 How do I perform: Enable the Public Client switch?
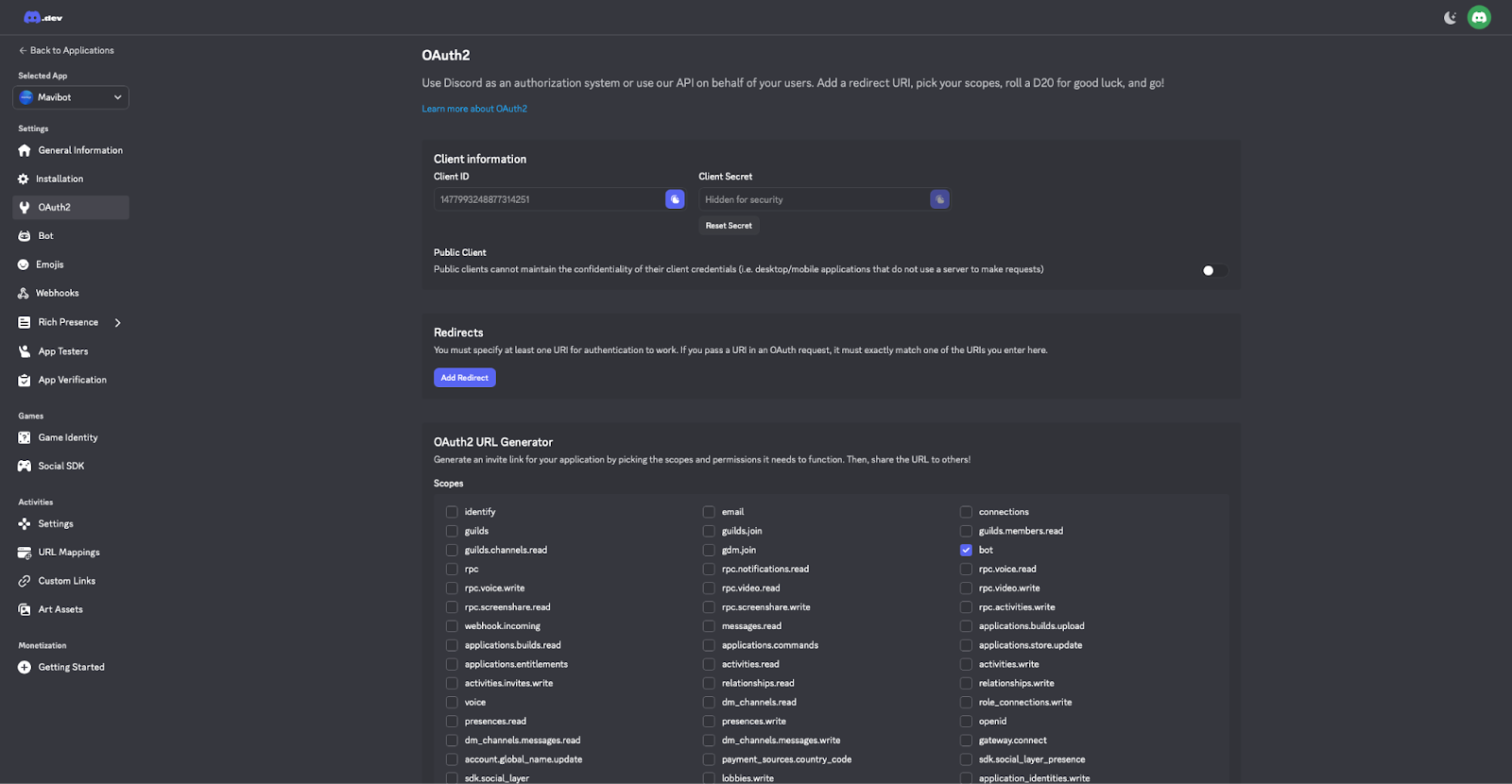pos(1213,271)
